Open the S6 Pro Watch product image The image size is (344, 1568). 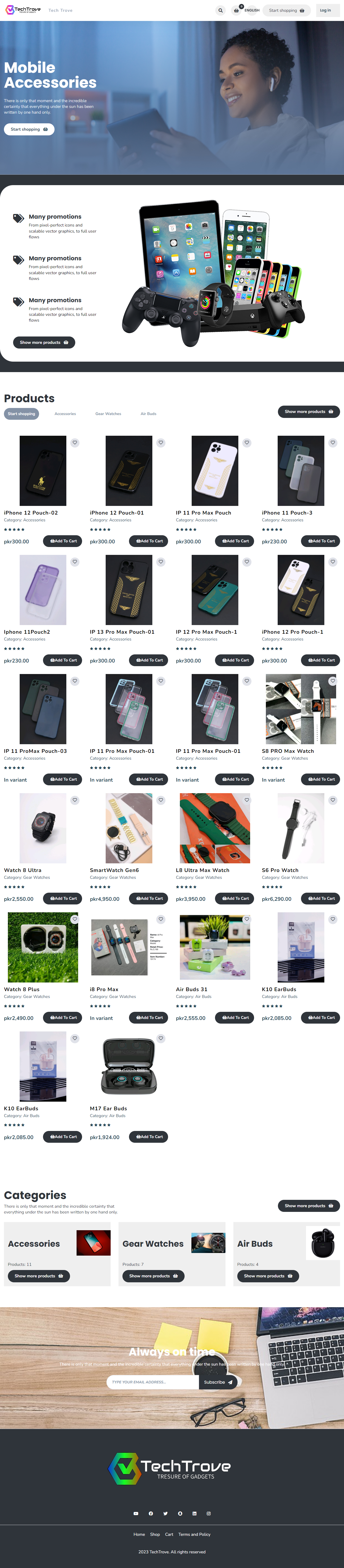[301, 828]
